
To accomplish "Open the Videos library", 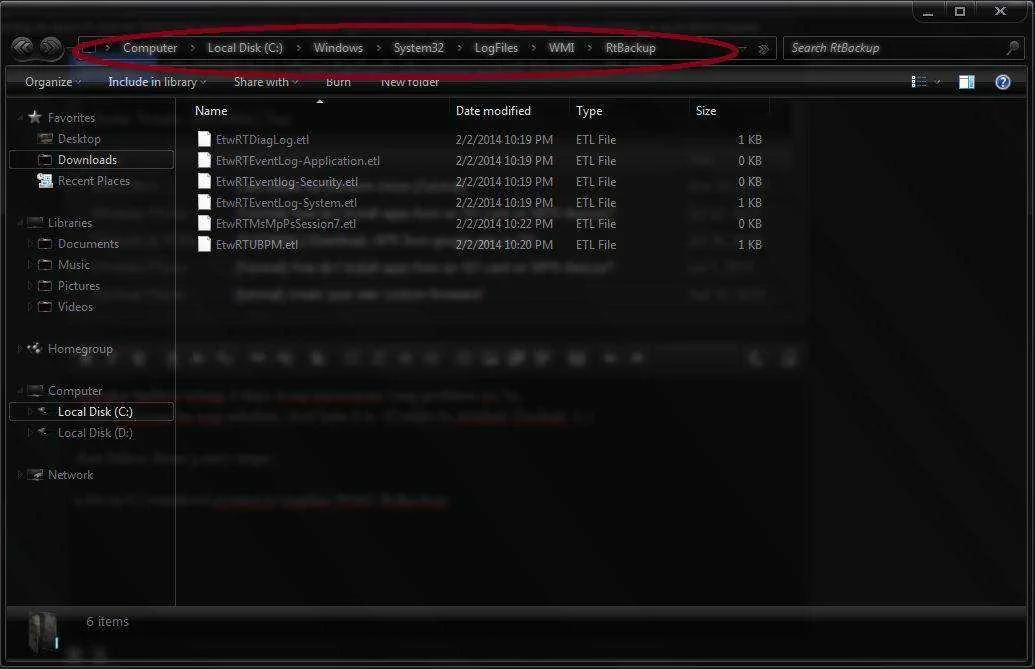I will coord(75,307).
